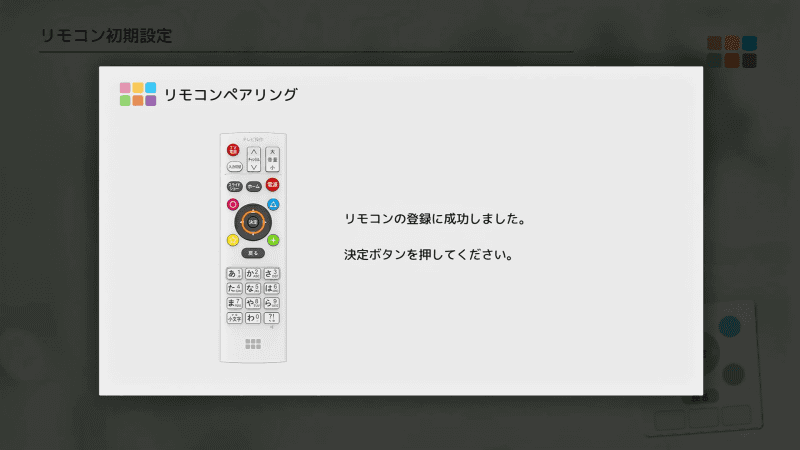The width and height of the screenshot is (800, 450).
Task: Click the right arrow on remote directional pad
Action: pyautogui.click(x=265, y=222)
